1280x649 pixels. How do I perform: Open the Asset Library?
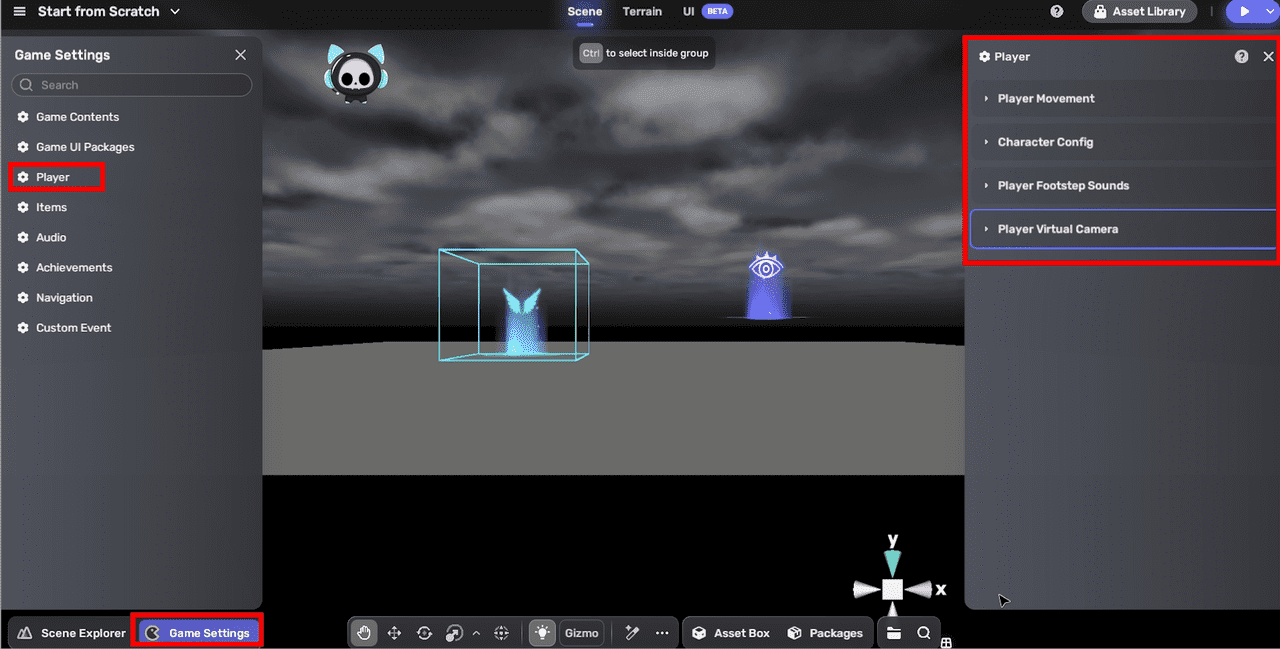(x=1140, y=12)
